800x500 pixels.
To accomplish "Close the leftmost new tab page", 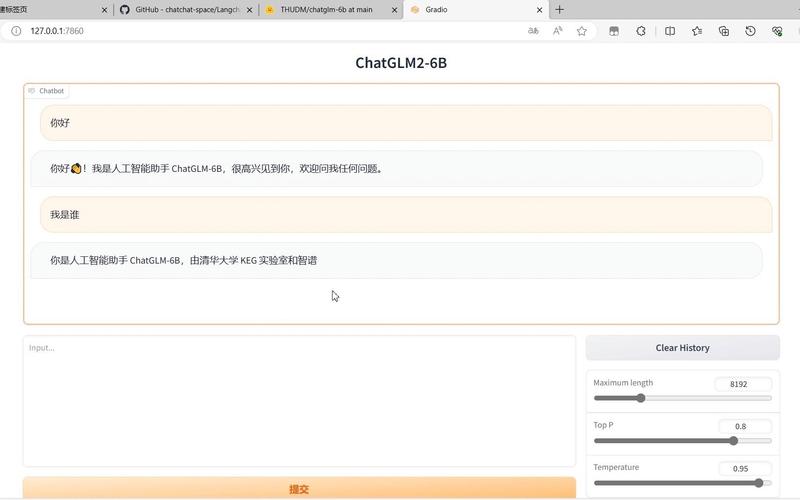I will tap(105, 10).
